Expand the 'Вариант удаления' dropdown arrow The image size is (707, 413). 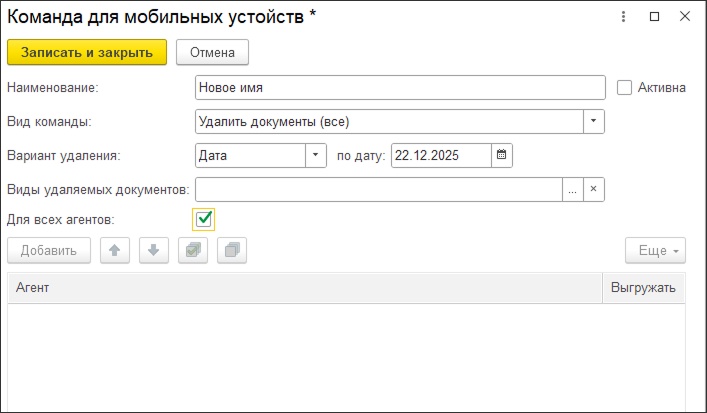(x=316, y=155)
